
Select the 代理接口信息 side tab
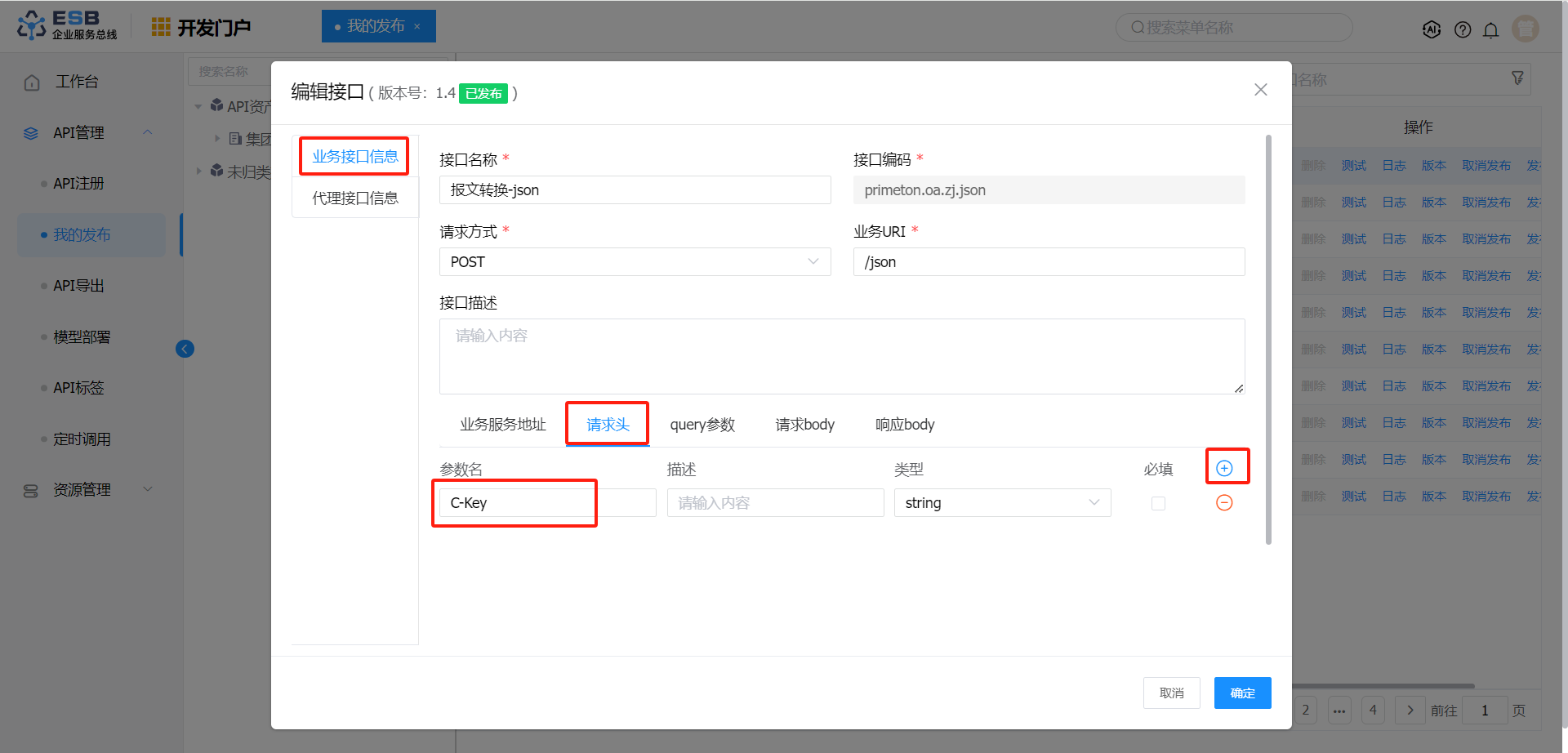coord(355,198)
